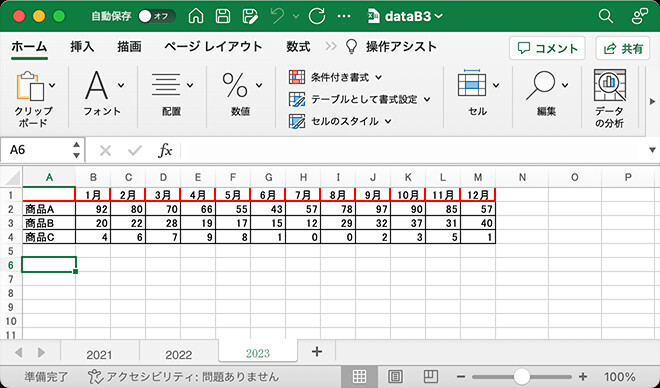This screenshot has height=388, width=660.
Task: Expand the 編集 dropdown arrow
Action: [x=565, y=85]
